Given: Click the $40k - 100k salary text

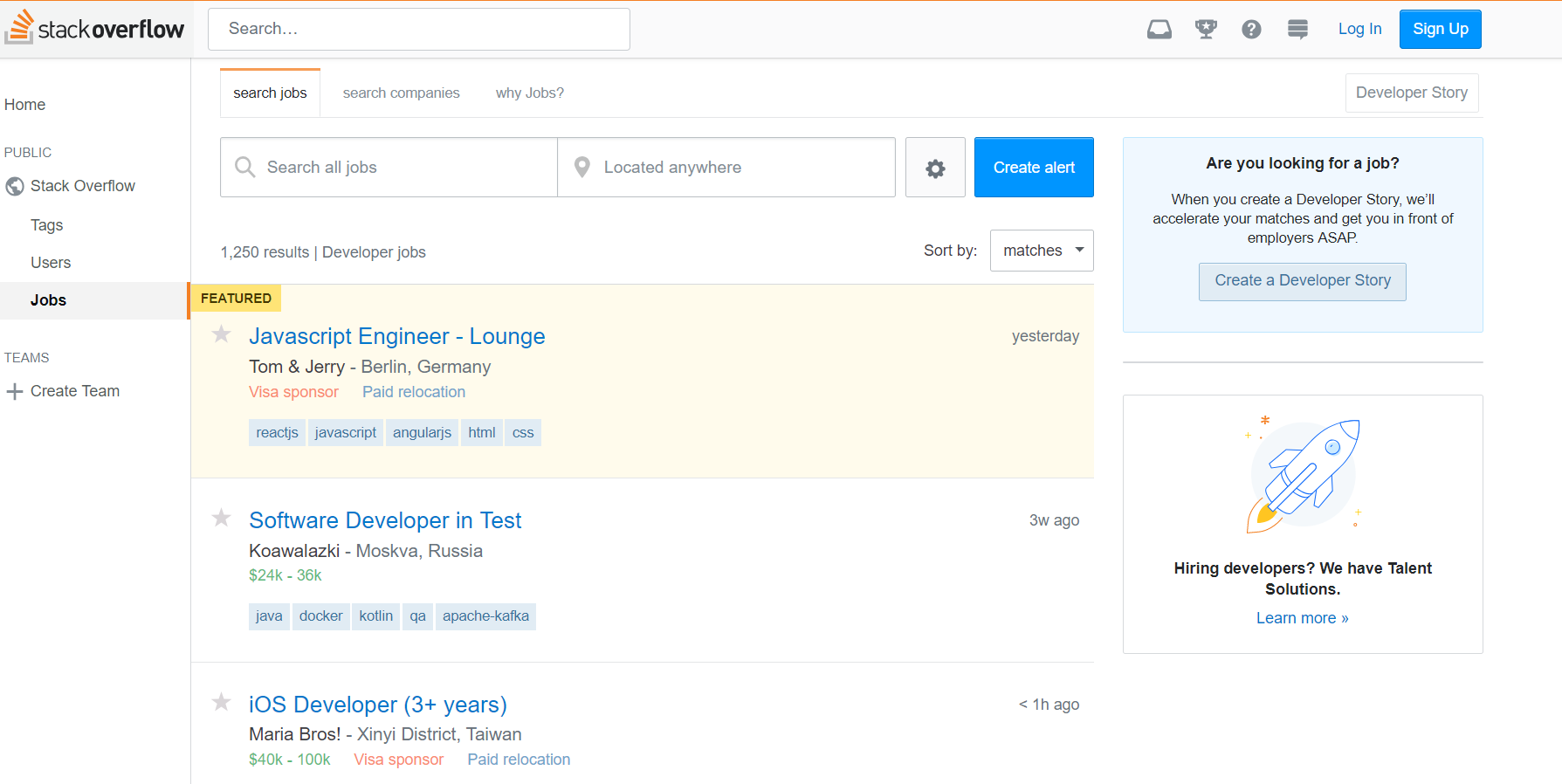Looking at the screenshot, I should click(x=290, y=760).
